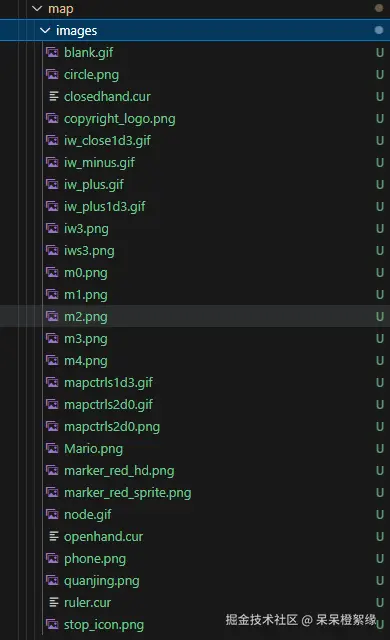Open the file iw_plus1d3.gif

pyautogui.click(x=105, y=207)
